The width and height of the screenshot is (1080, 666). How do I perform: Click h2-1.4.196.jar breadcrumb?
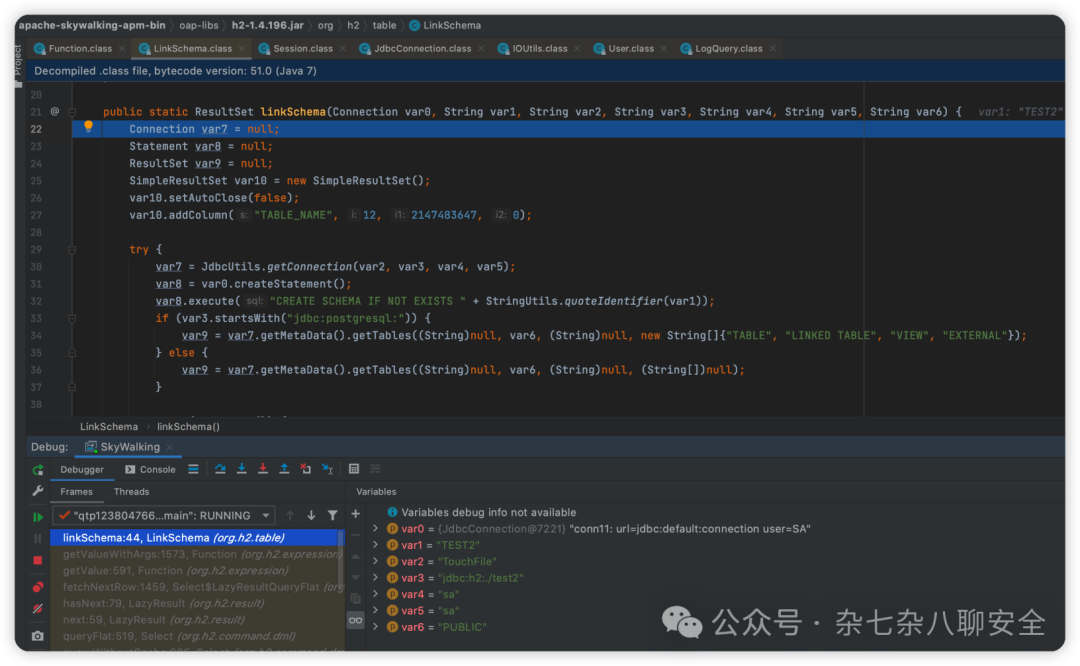pos(267,25)
